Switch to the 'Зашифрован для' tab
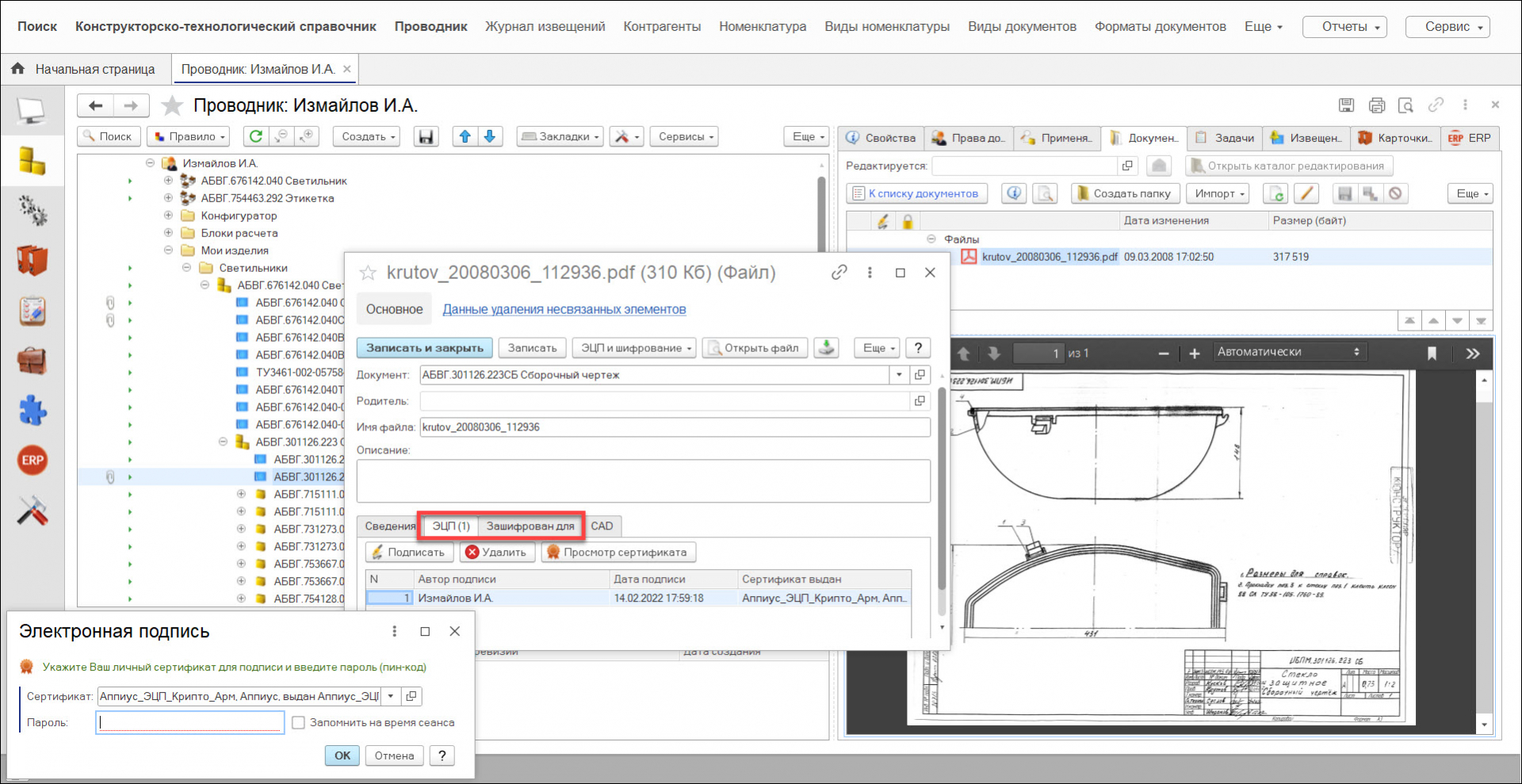1522x784 pixels. click(530, 526)
